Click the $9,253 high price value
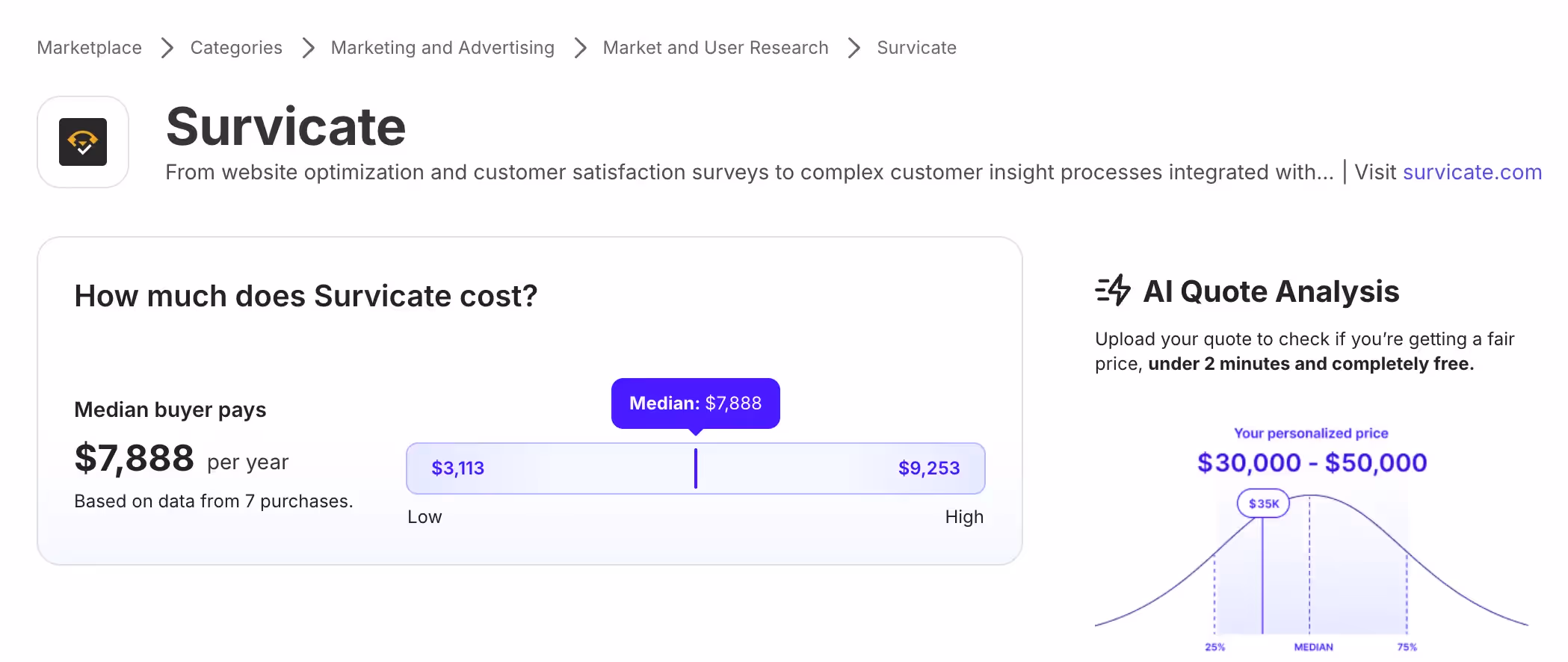The height and width of the screenshot is (662, 1568). point(929,468)
